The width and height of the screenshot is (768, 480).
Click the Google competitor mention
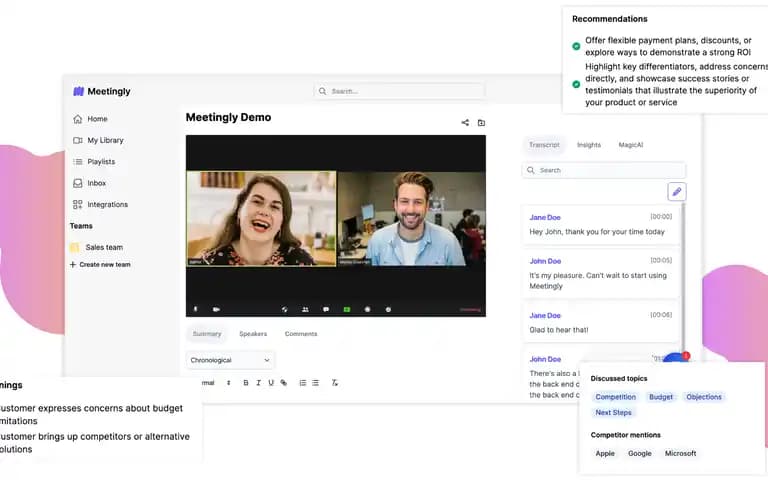[x=640, y=454]
